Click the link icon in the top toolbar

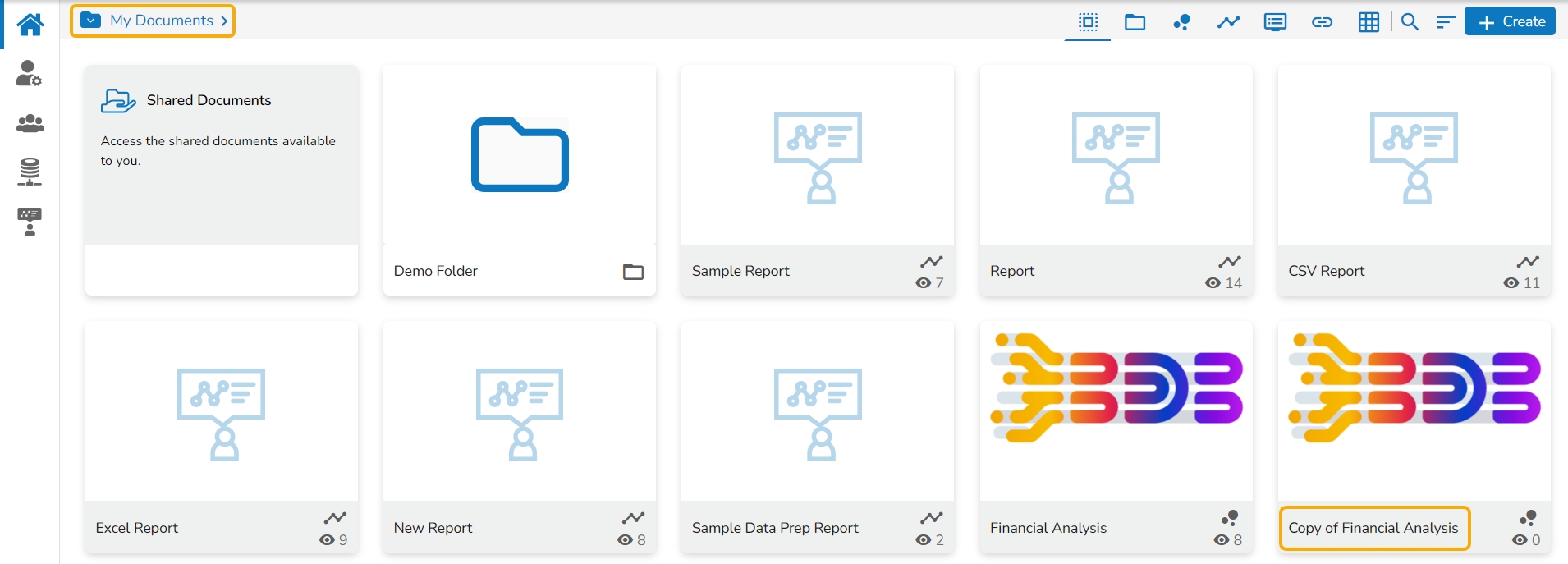[x=1322, y=22]
